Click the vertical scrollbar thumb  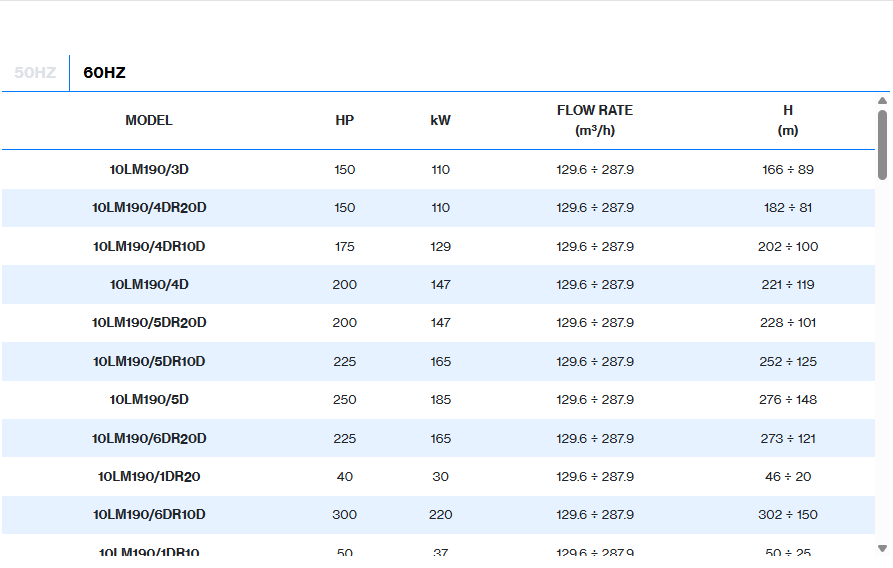click(x=882, y=145)
